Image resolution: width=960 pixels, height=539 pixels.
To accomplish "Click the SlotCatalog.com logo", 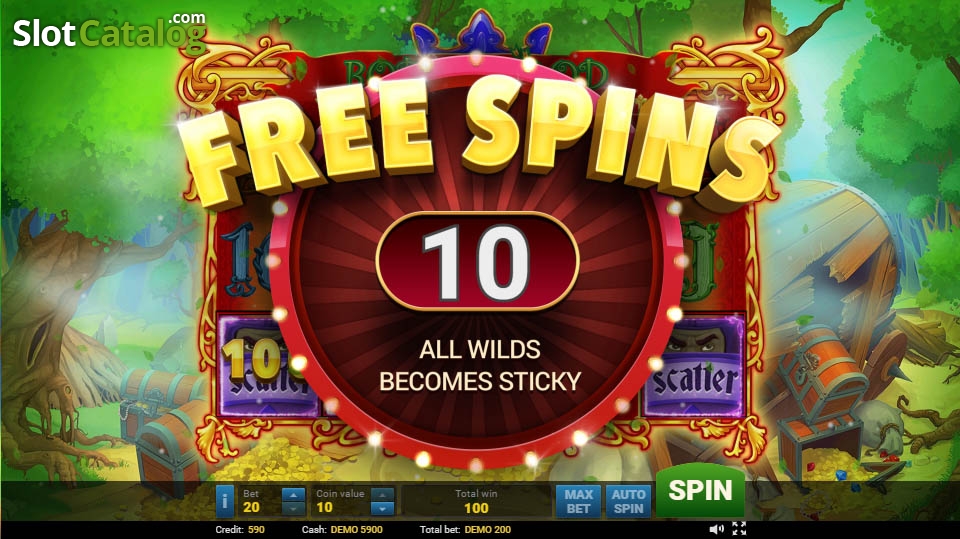I will (110, 32).
